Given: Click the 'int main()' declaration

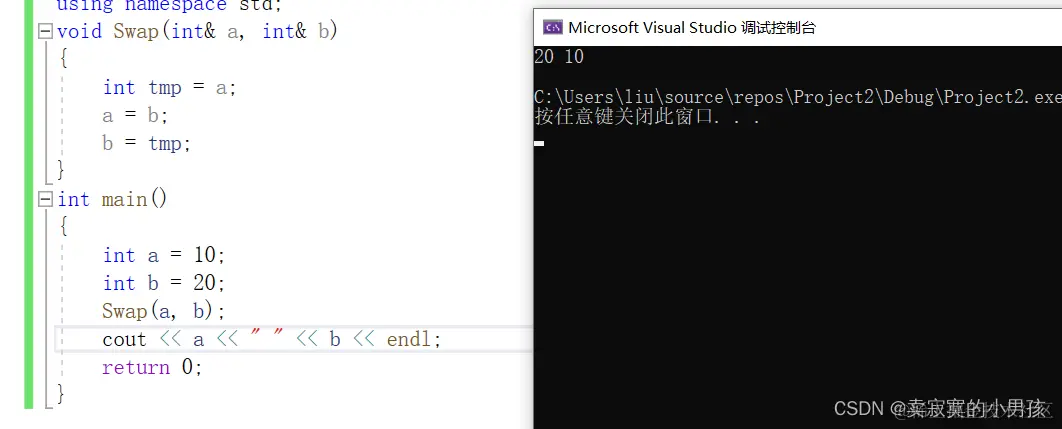Looking at the screenshot, I should (x=112, y=199).
